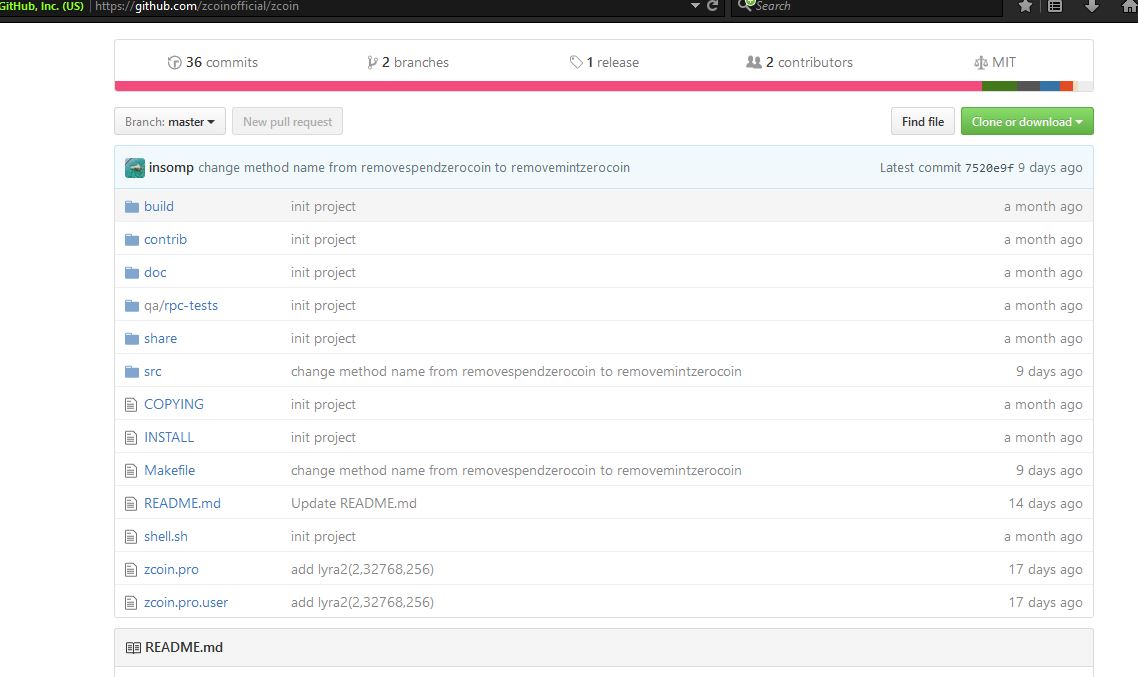
Task: Click the share folder icon
Action: click(131, 339)
